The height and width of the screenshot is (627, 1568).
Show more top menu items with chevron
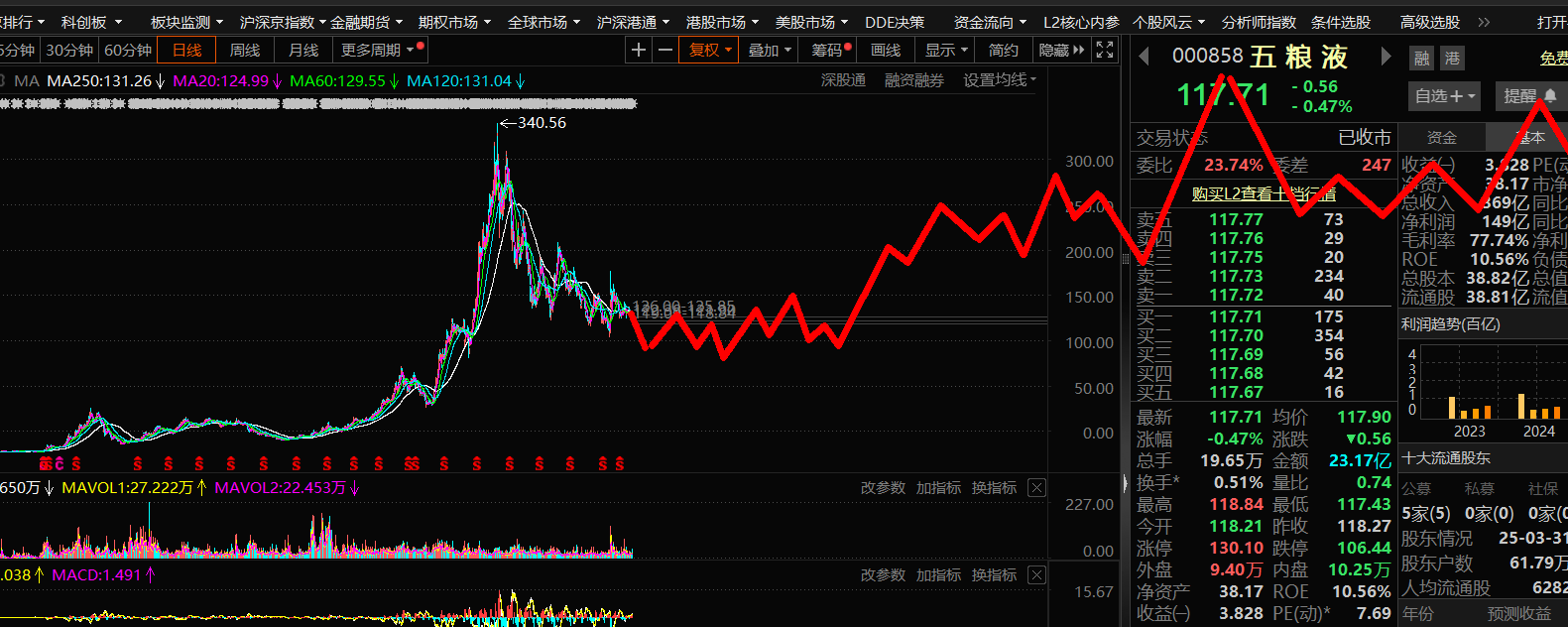pos(1484,22)
